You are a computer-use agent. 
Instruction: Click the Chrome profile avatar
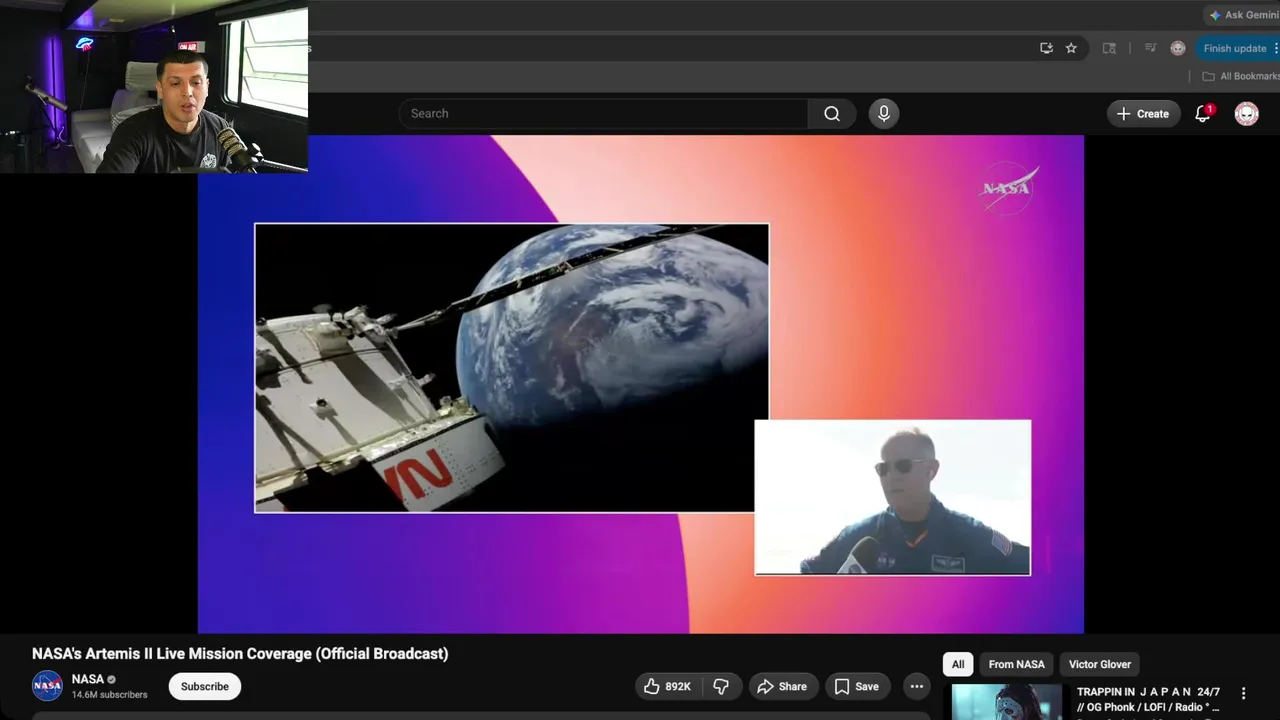pyautogui.click(x=1178, y=48)
